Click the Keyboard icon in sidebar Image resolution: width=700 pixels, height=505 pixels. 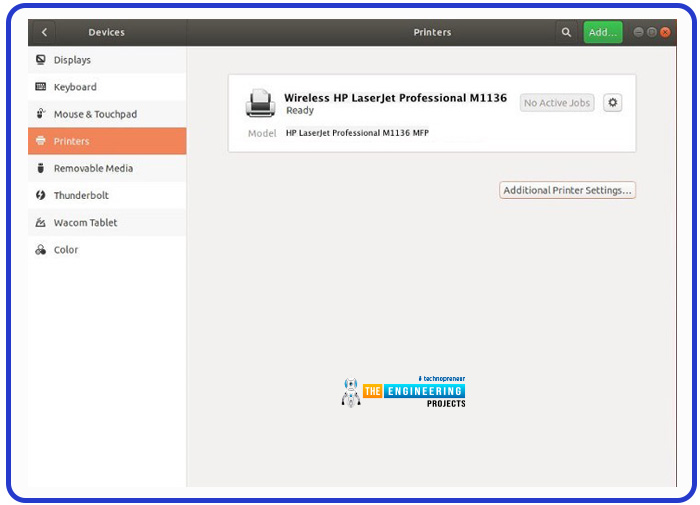[41, 87]
